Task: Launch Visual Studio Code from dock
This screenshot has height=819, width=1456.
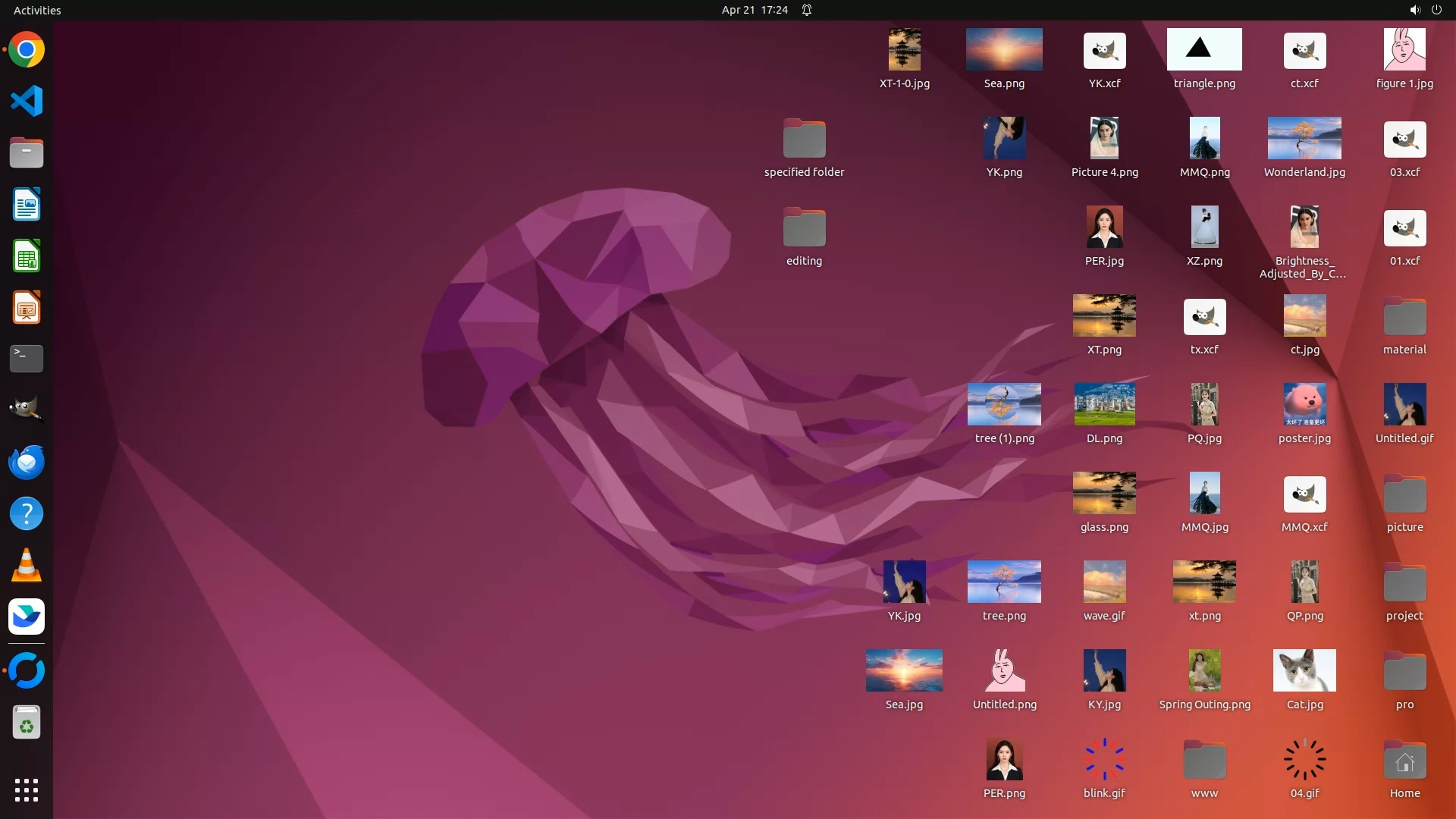Action: click(27, 101)
